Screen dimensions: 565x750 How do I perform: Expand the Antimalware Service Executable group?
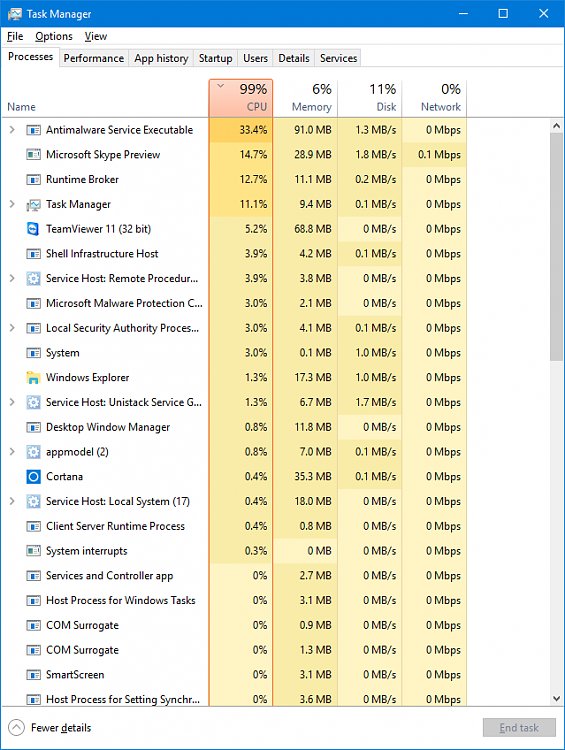12,130
